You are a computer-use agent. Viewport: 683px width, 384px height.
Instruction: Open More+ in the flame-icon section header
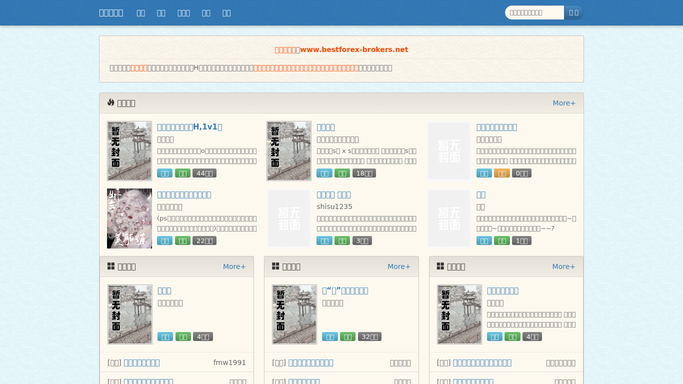coord(564,103)
